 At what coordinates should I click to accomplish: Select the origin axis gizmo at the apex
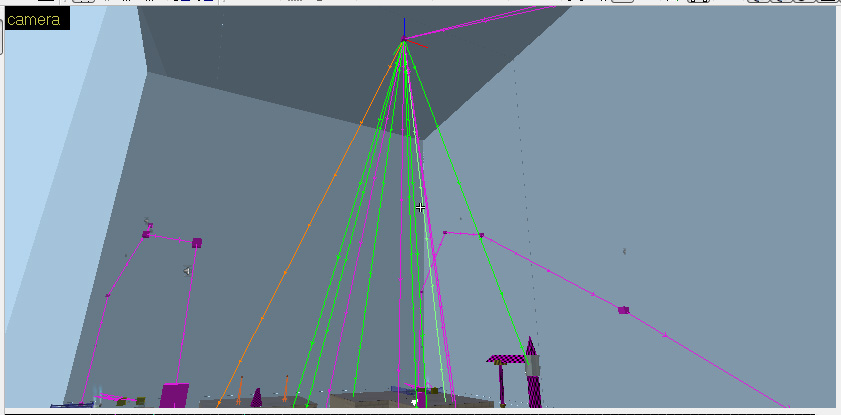404,40
